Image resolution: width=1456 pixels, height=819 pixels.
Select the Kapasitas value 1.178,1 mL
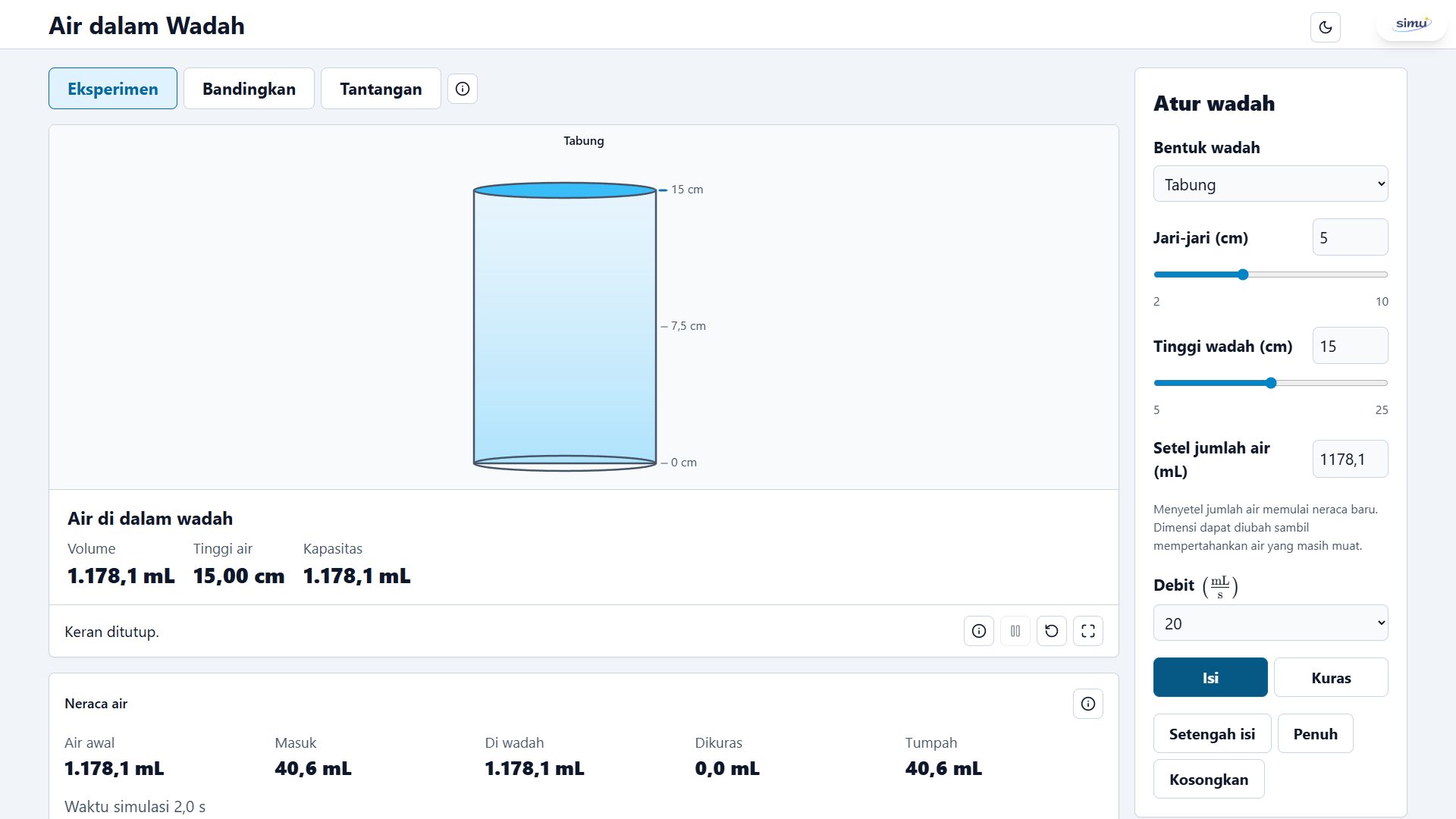[357, 576]
